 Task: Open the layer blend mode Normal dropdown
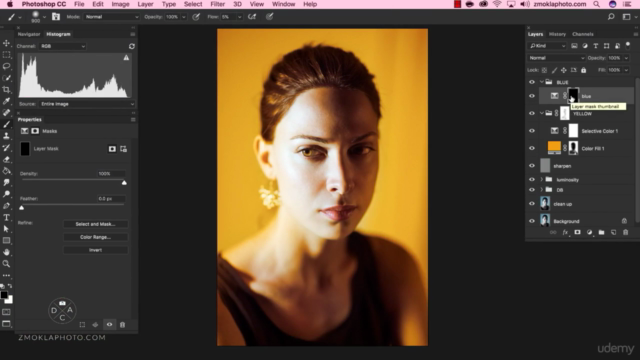coord(556,58)
